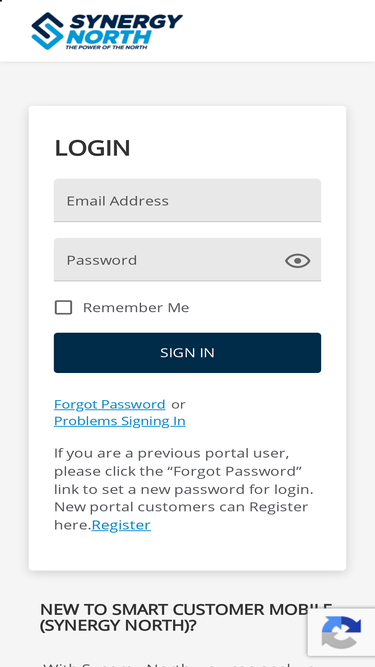Click the Remember Me label text

[136, 308]
